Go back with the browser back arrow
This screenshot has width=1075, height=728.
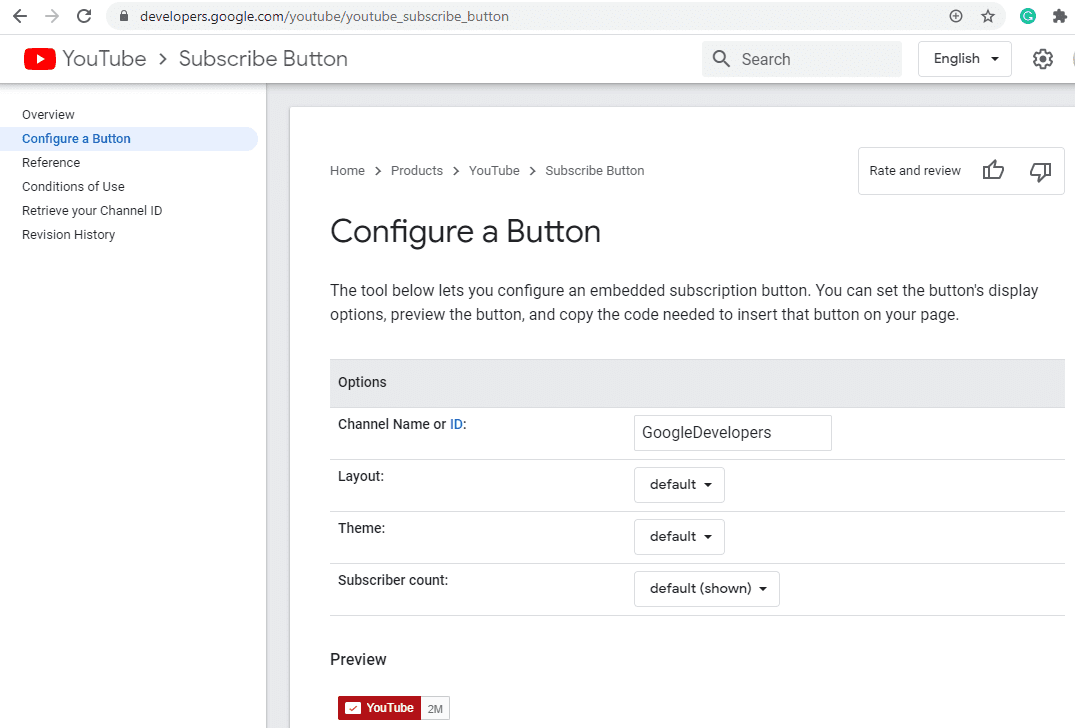(x=20, y=16)
